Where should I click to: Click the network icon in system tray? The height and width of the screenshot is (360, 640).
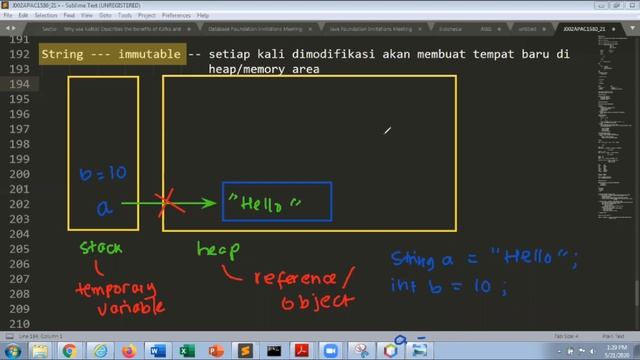click(582, 351)
